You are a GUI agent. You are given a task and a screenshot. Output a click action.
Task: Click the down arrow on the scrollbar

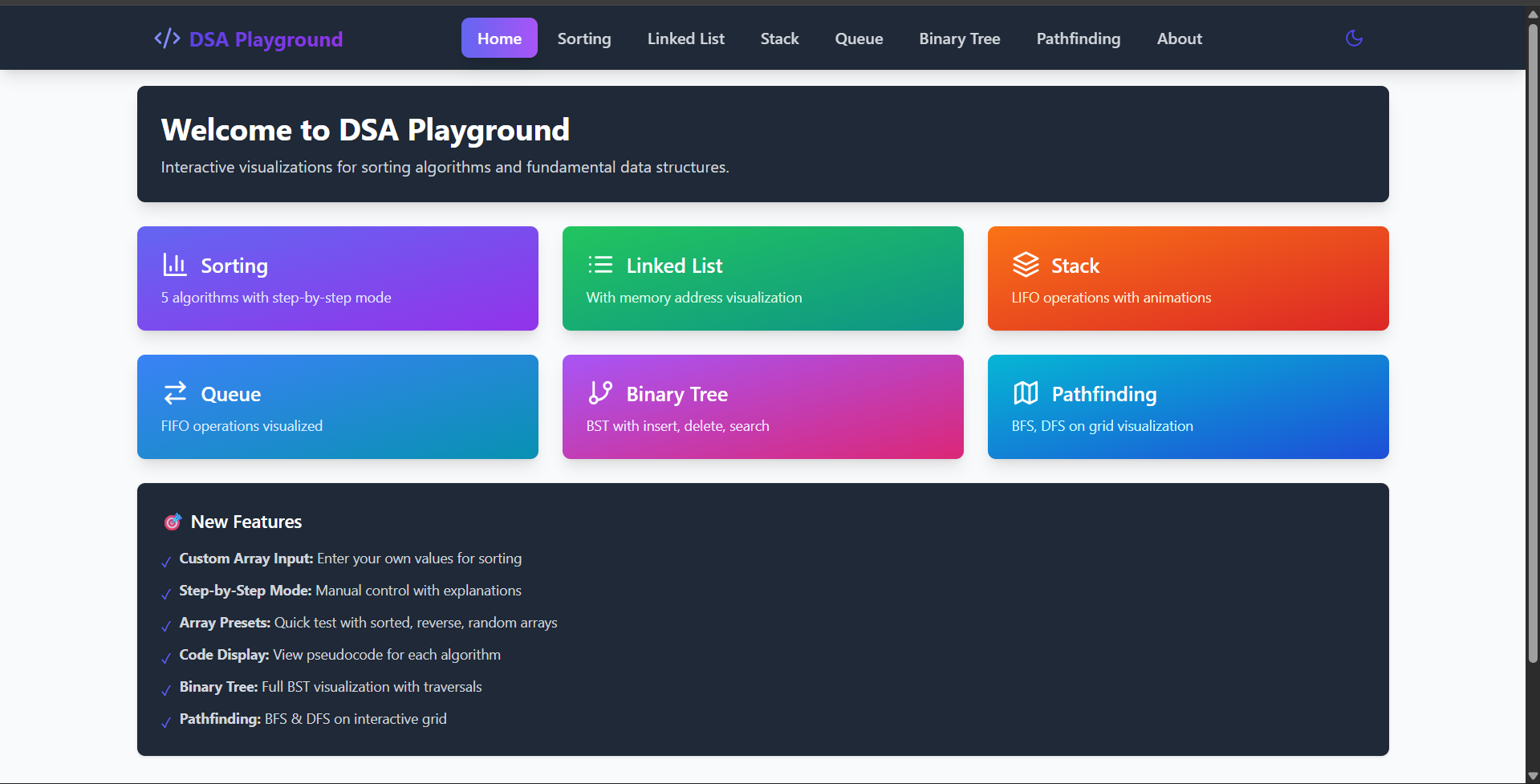(1531, 775)
